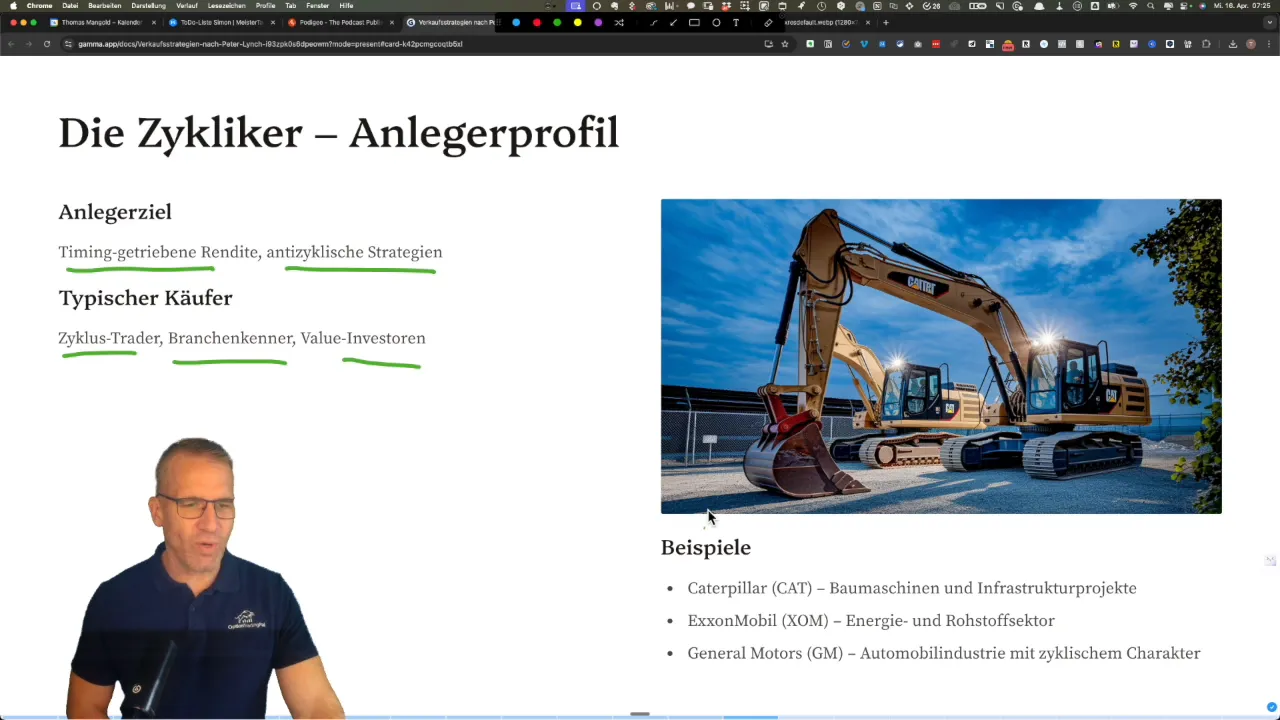This screenshot has height=720, width=1280.
Task: Select the green annotation pen color
Action: click(557, 22)
